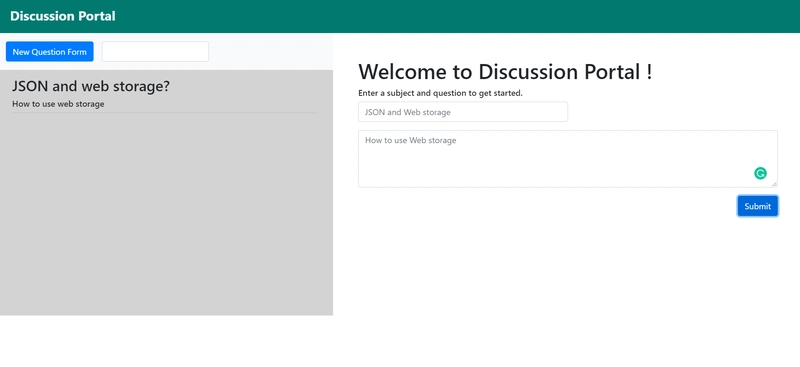
Task: Open the New Question Form
Action: pos(49,52)
